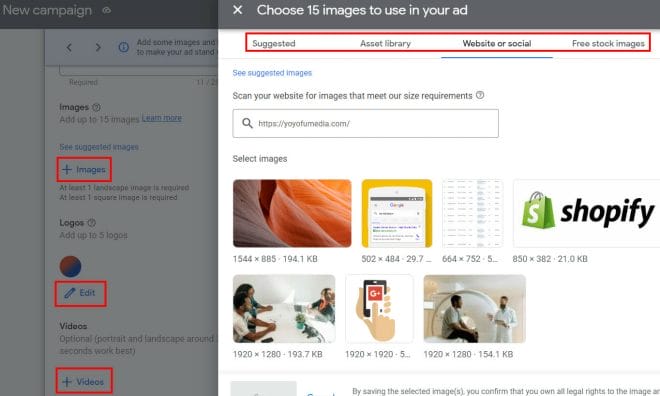Select the Shopify logo image thumbnail
Screen dimensions: 660x396
(587, 213)
